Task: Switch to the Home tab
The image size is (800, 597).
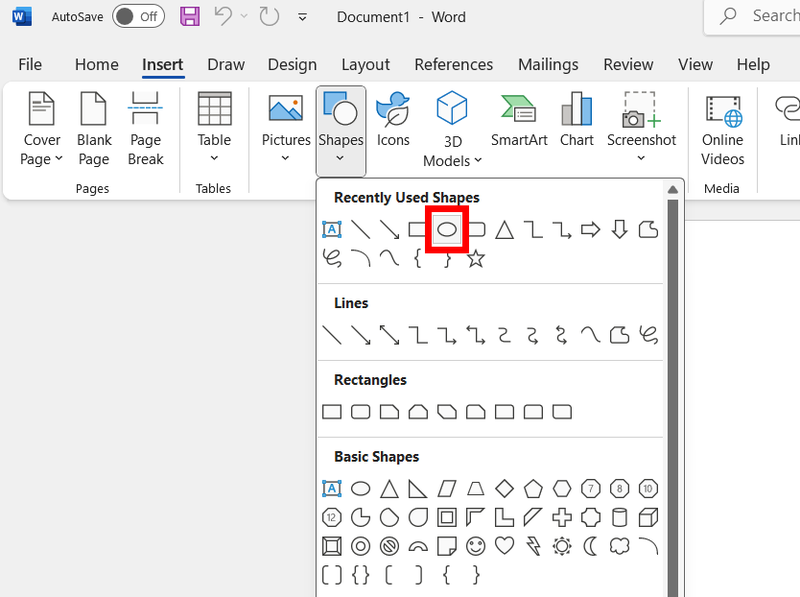Action: tap(96, 65)
